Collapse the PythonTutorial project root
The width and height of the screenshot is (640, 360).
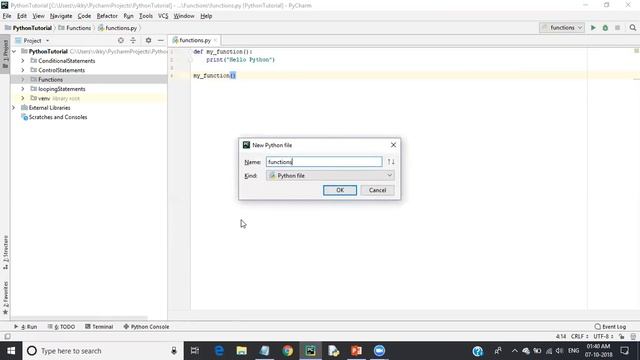click(x=14, y=51)
